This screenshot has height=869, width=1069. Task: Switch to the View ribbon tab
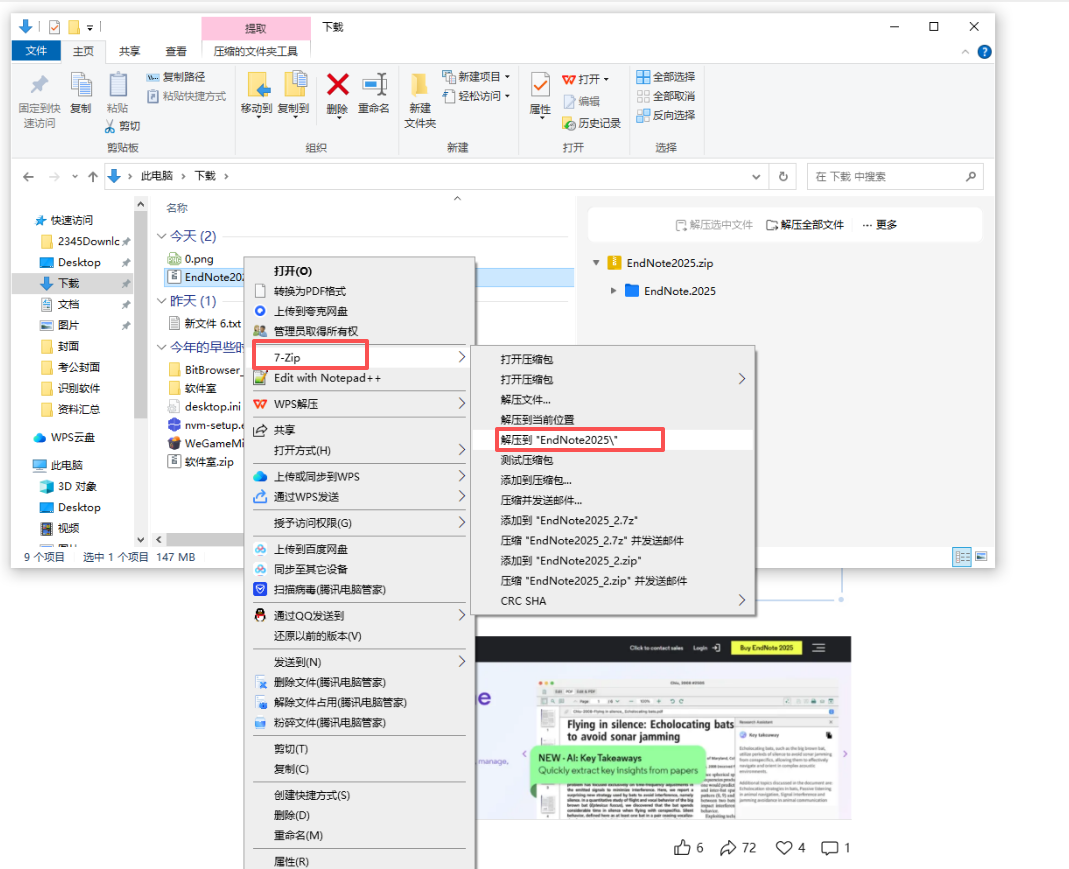175,51
